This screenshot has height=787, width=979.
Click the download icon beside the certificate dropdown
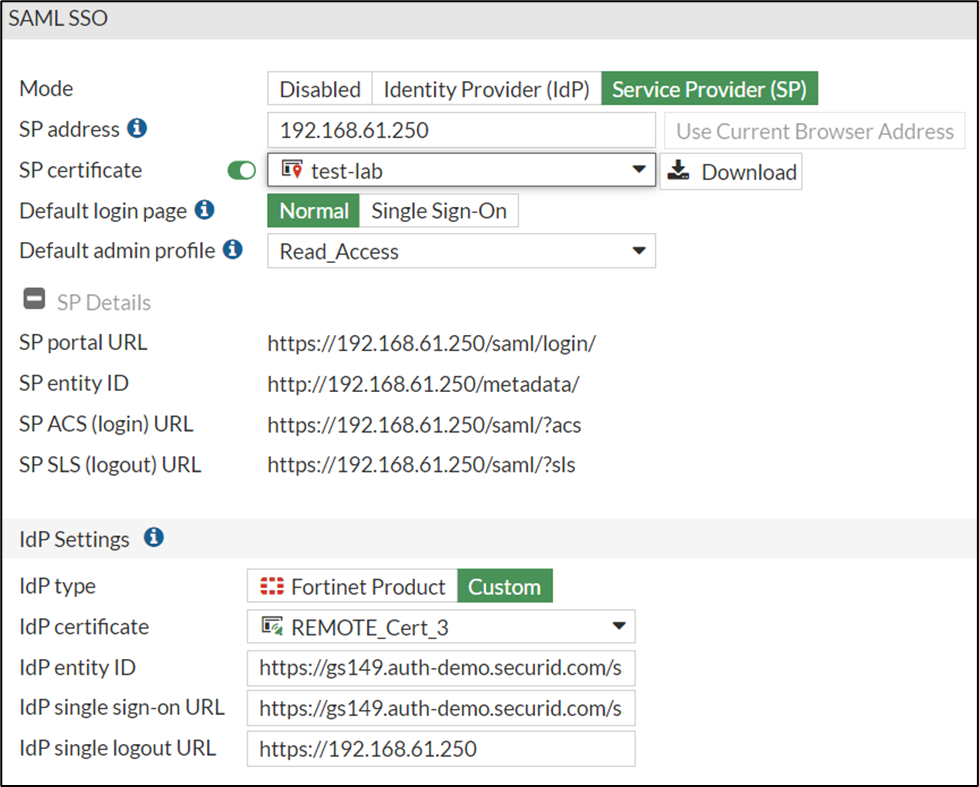click(679, 171)
